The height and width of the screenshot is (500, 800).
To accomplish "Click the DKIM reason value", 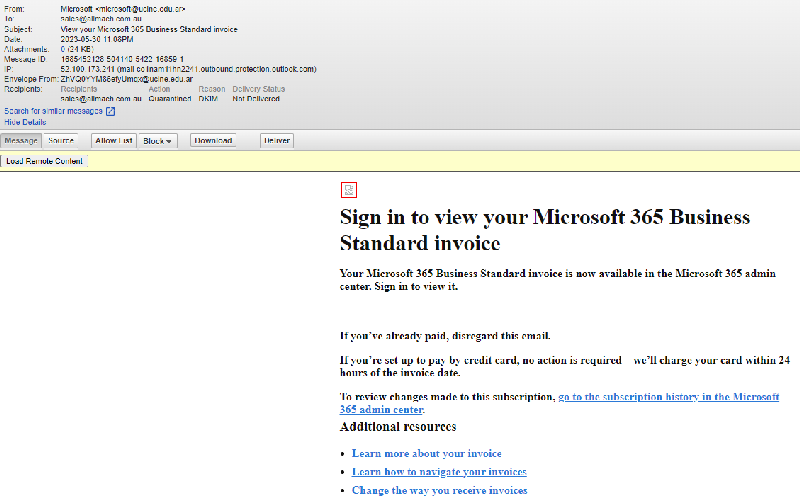I will click(208, 99).
